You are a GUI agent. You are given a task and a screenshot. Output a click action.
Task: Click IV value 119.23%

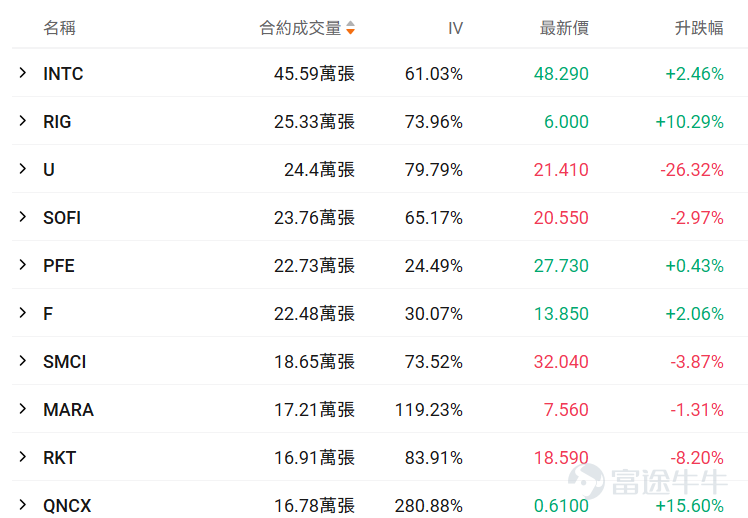pyautogui.click(x=429, y=410)
